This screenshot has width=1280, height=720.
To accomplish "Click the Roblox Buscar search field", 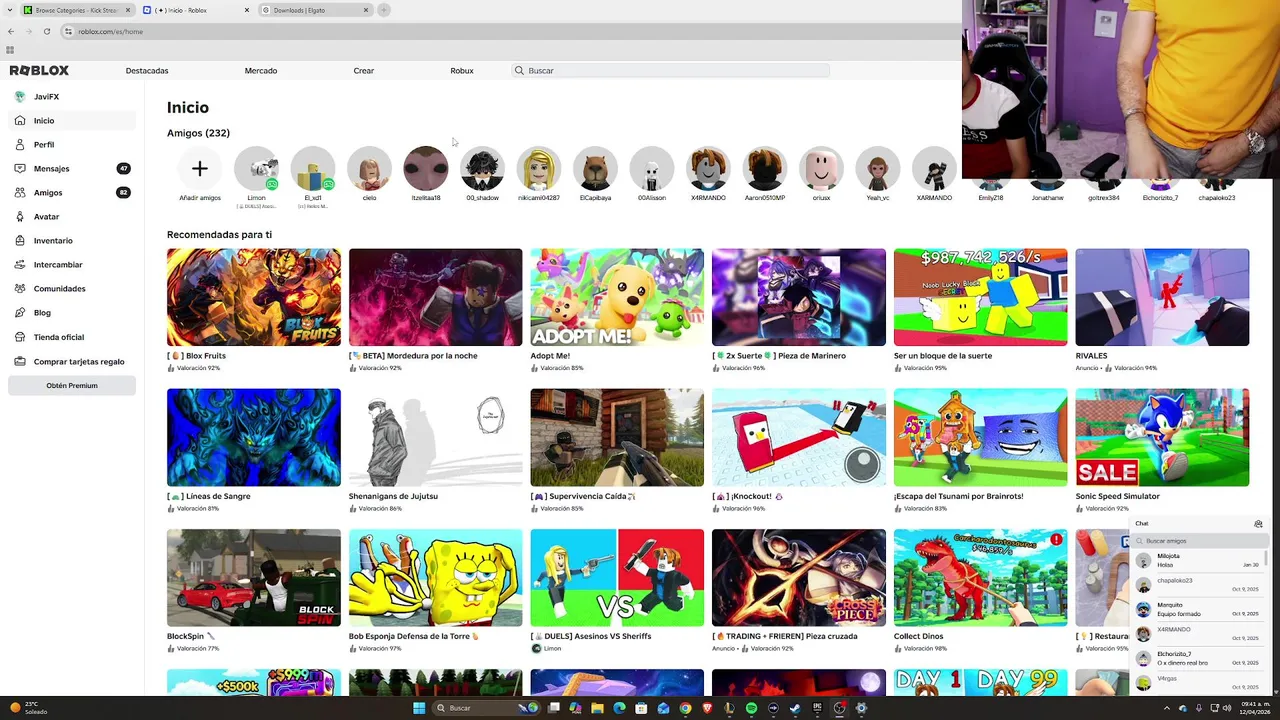I will [x=670, y=71].
